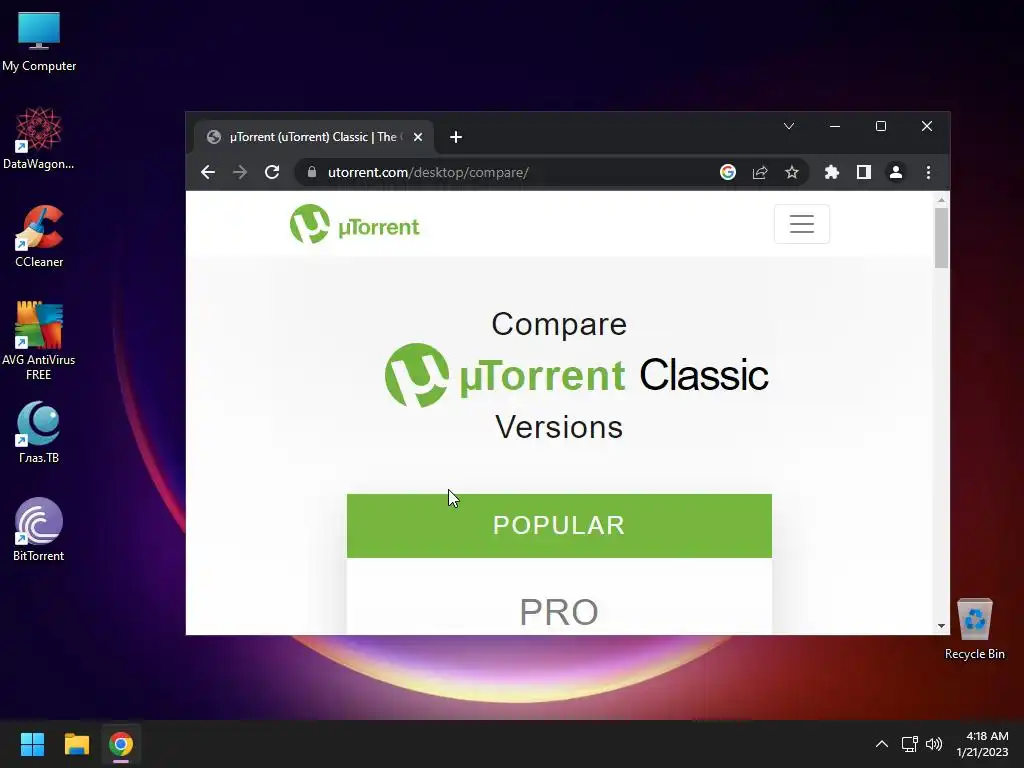The width and height of the screenshot is (1024, 768).
Task: Go back in Chrome
Action: click(208, 172)
